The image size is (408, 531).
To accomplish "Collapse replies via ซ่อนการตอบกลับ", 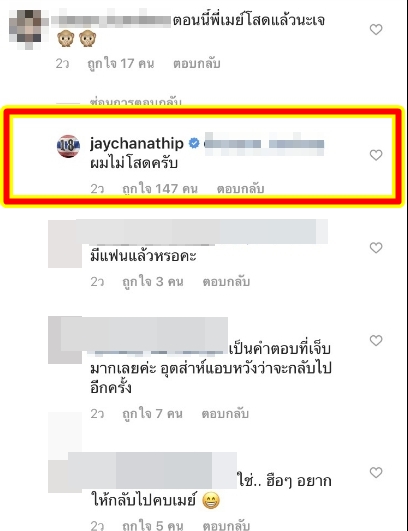I will (136, 102).
